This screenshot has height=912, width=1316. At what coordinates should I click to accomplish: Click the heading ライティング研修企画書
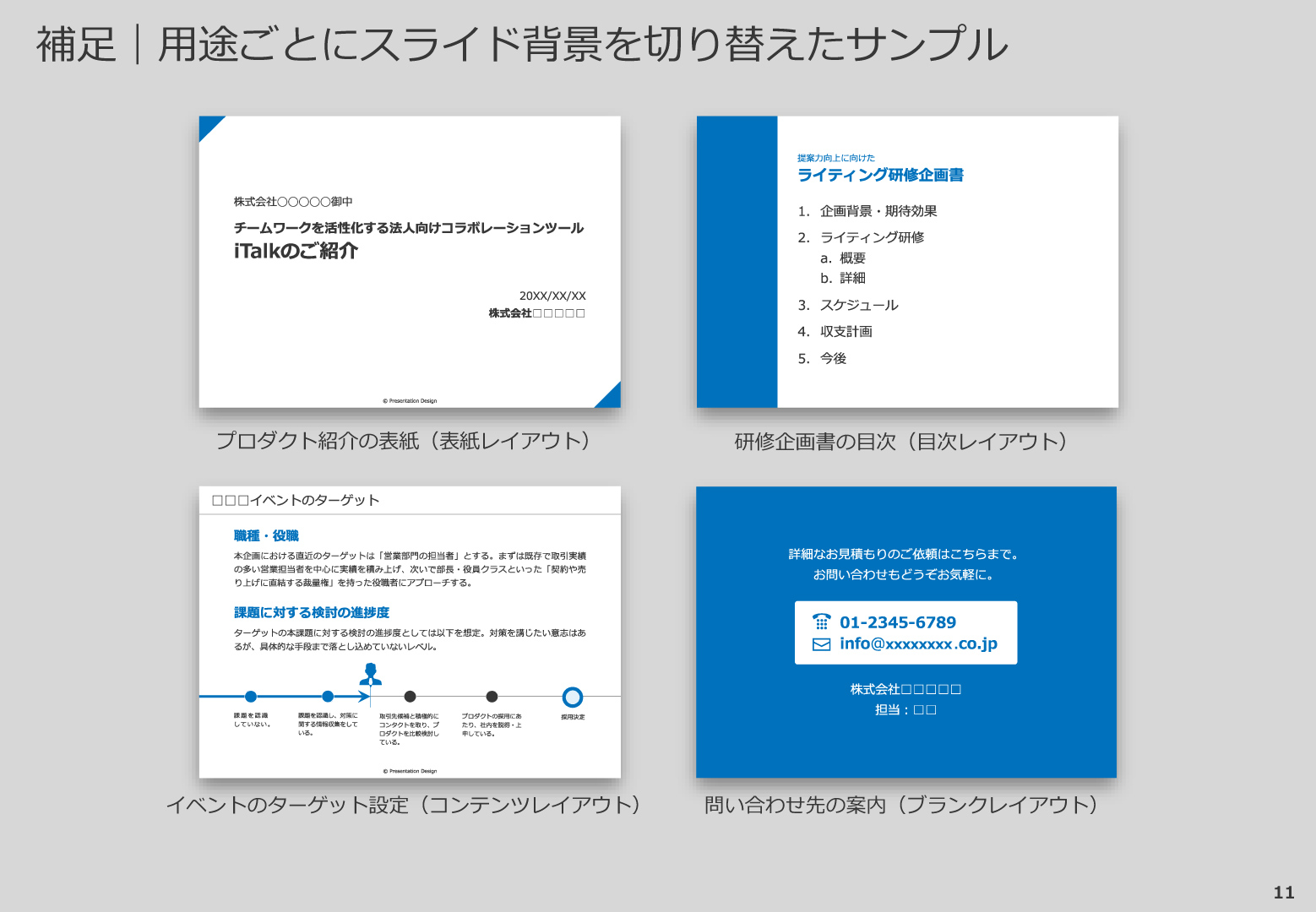click(x=880, y=175)
